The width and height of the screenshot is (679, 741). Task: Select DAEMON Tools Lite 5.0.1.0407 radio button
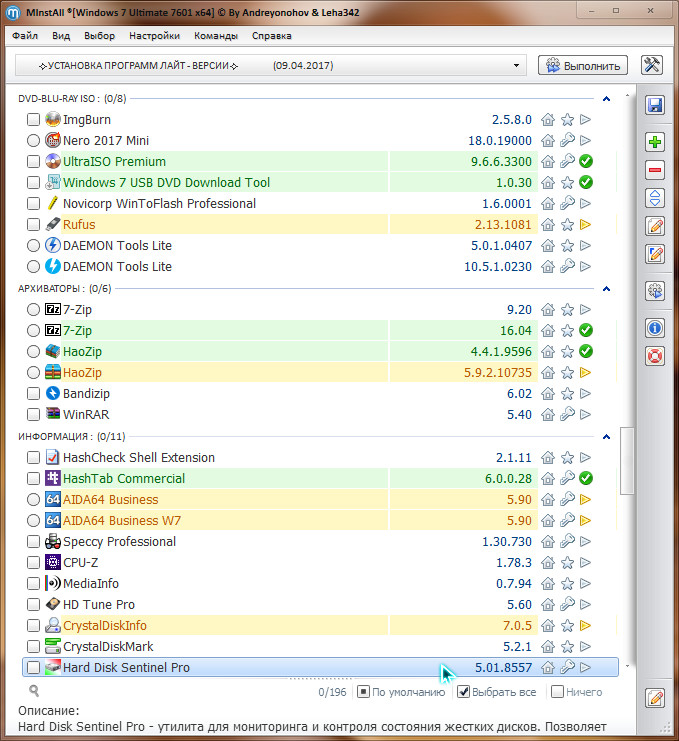(x=33, y=245)
